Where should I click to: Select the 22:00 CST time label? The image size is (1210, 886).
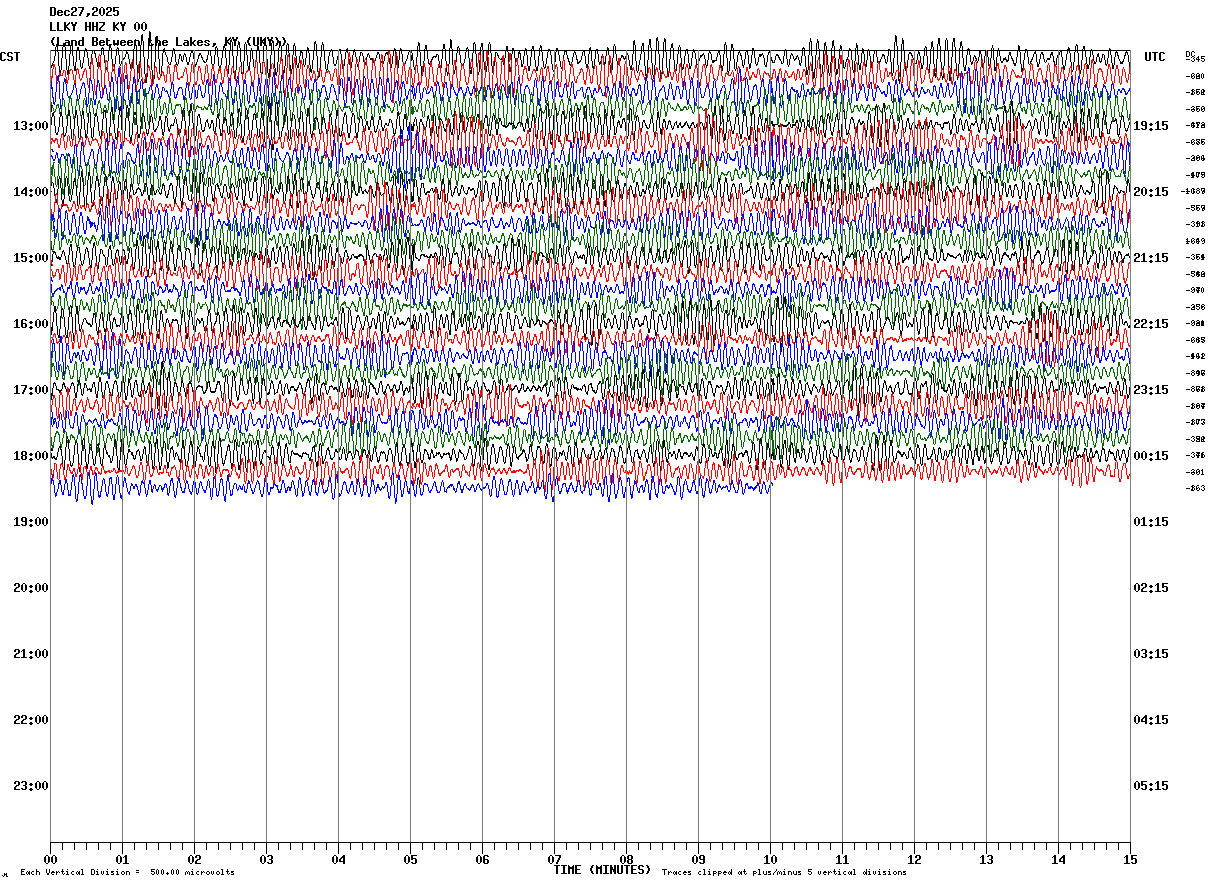pyautogui.click(x=31, y=720)
